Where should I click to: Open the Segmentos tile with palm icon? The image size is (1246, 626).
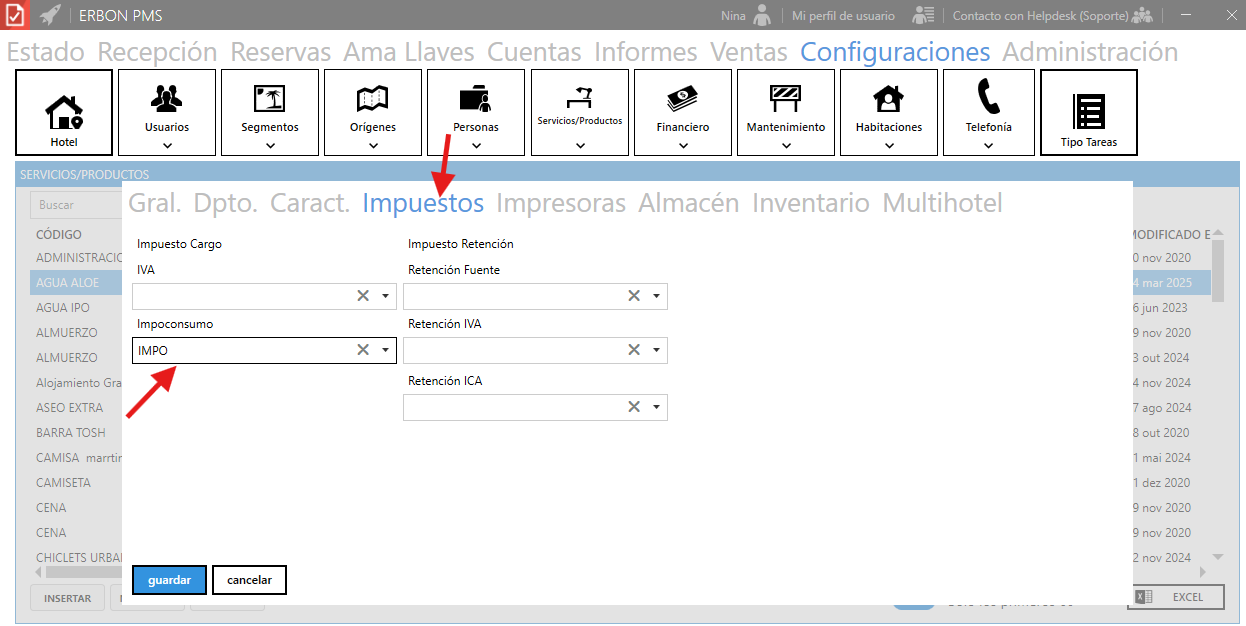point(270,112)
